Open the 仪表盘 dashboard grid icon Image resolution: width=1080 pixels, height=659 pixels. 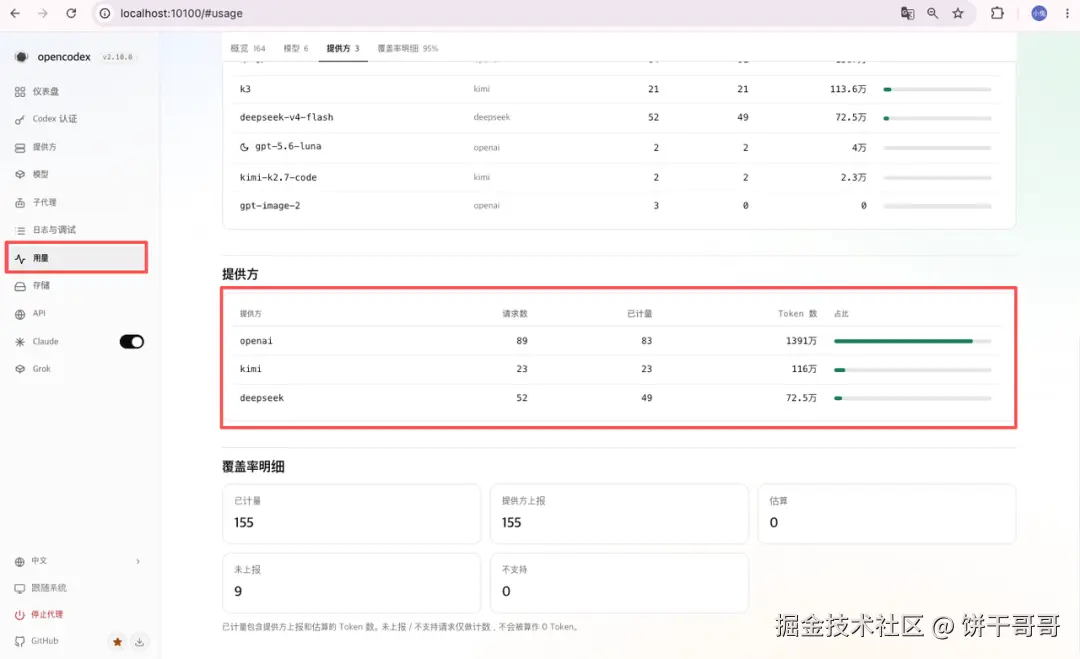pos(20,92)
